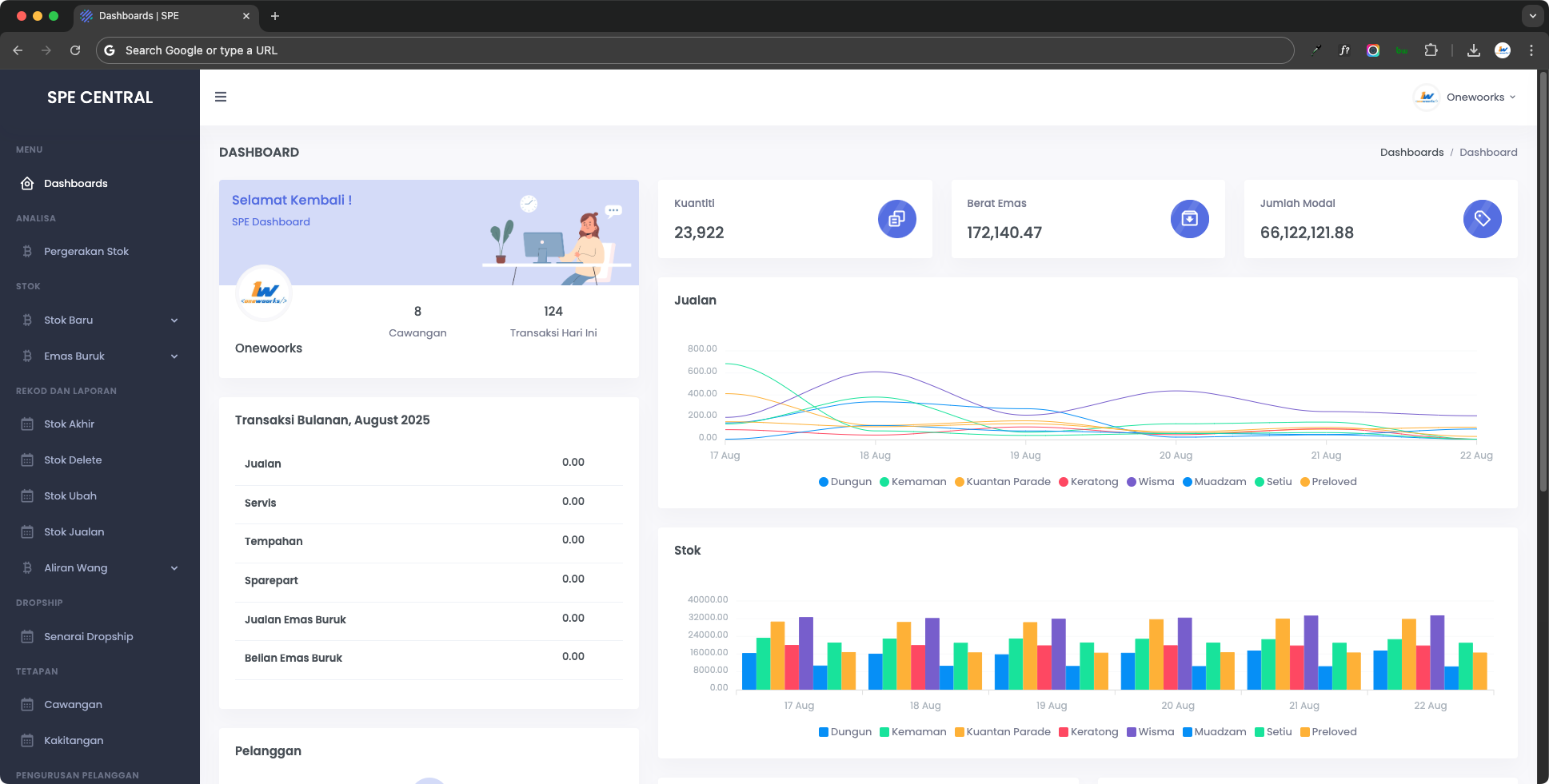This screenshot has height=784, width=1549.
Task: Open Pergerakan Stok menu item
Action: pyautogui.click(x=86, y=252)
